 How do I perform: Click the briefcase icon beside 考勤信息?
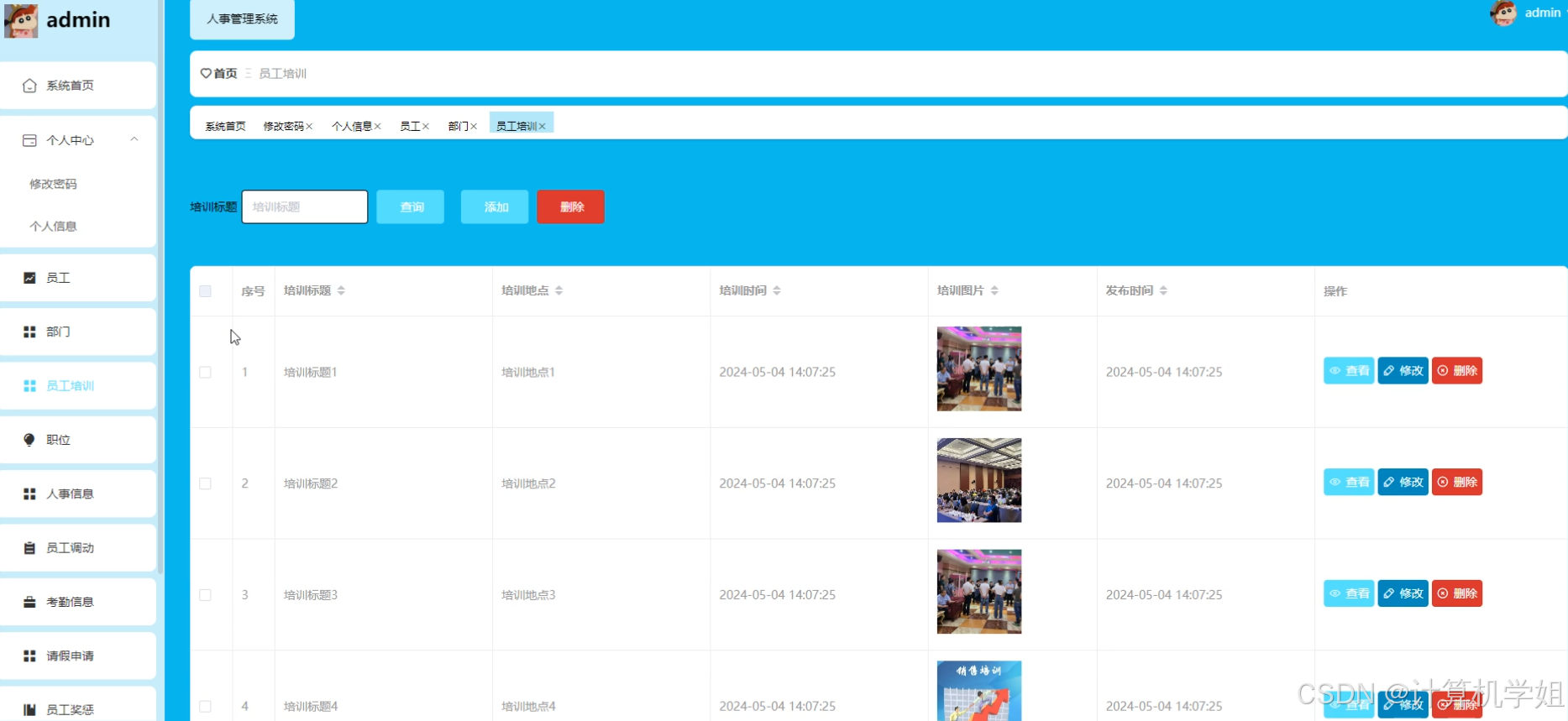[29, 602]
